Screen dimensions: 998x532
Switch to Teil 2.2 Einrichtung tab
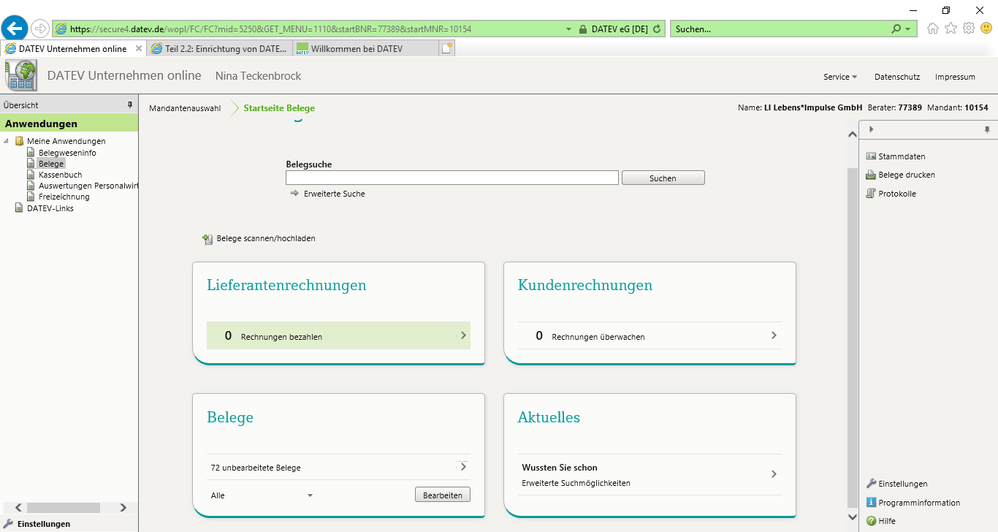(x=220, y=48)
